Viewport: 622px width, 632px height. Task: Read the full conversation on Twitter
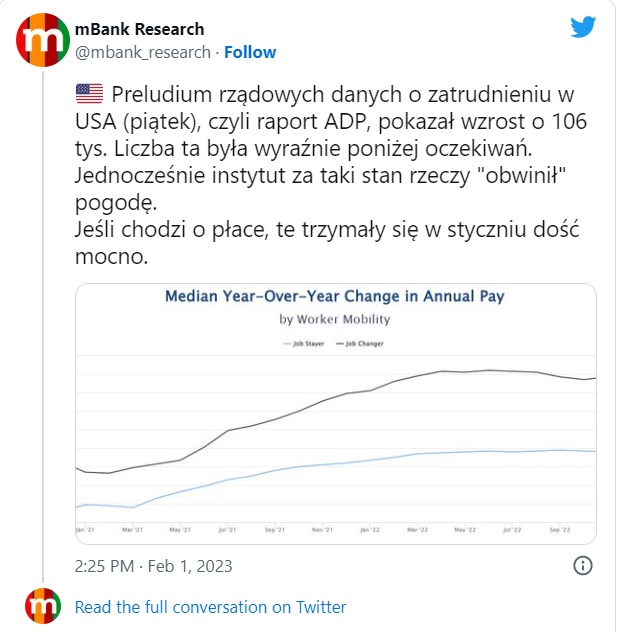click(x=210, y=607)
